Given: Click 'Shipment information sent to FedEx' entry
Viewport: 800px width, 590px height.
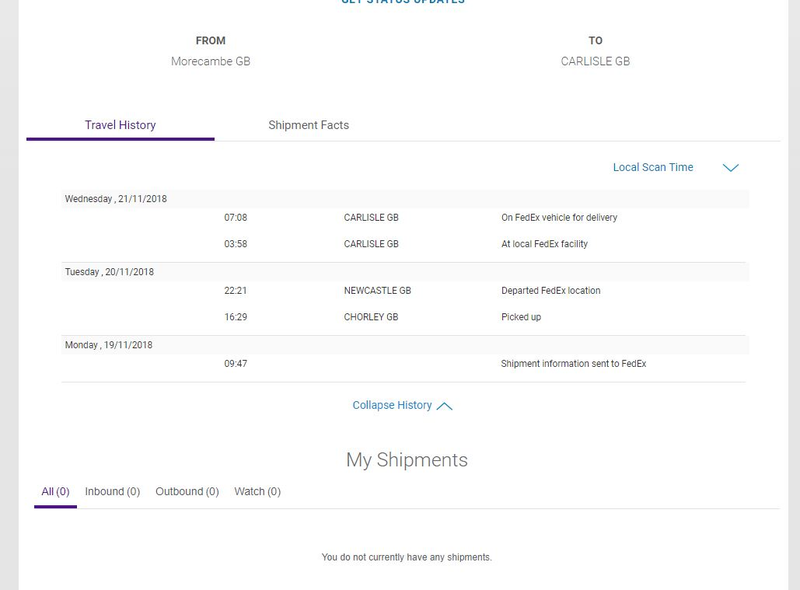Looking at the screenshot, I should [405, 363].
